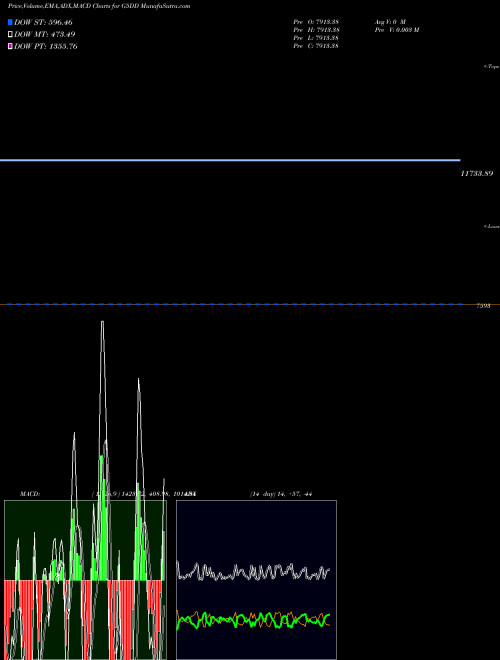Viewport: 500px width, 660px height.
Task: Click the white ADX line in indicator panel
Action: (253, 572)
